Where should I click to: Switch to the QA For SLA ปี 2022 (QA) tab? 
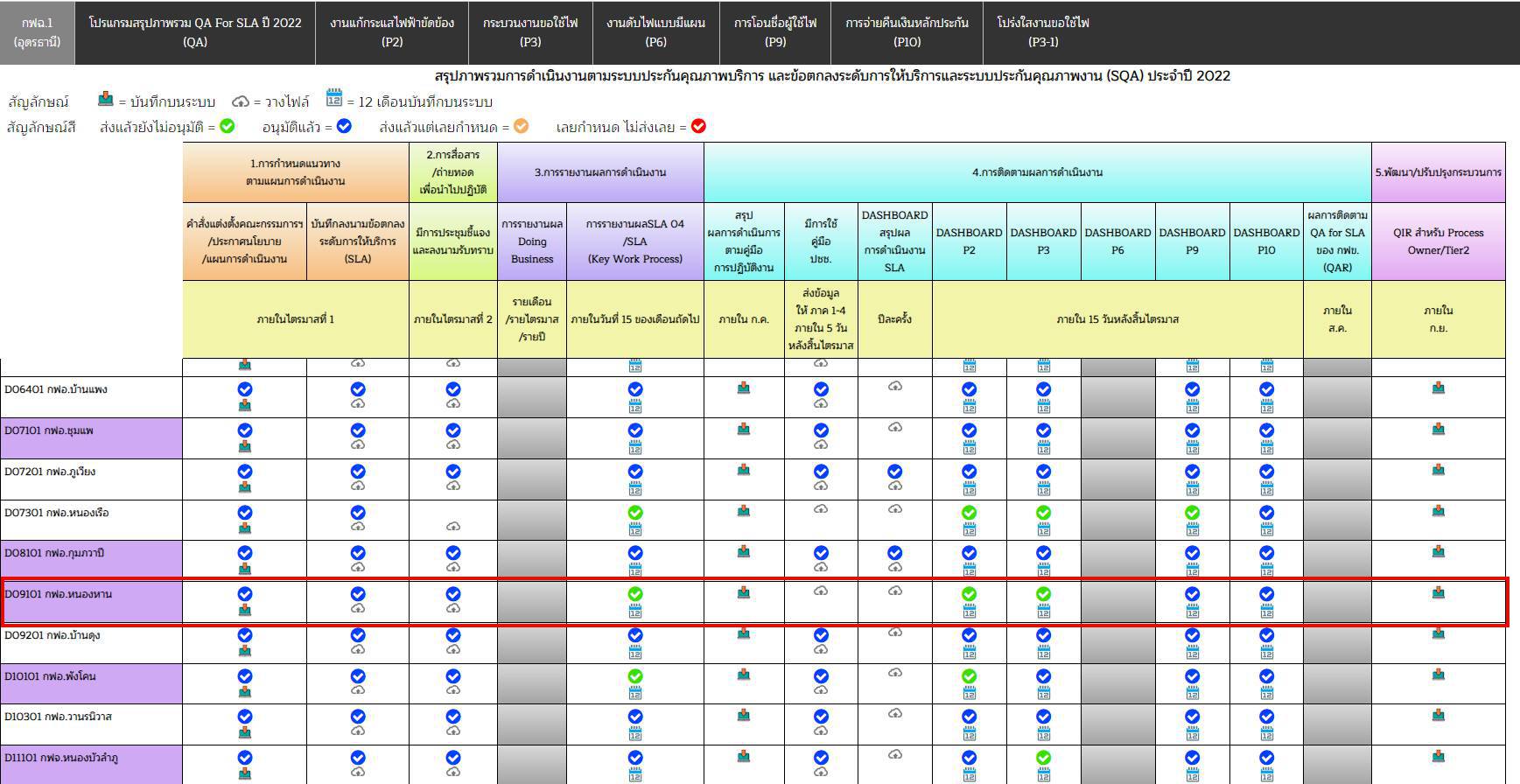195,32
